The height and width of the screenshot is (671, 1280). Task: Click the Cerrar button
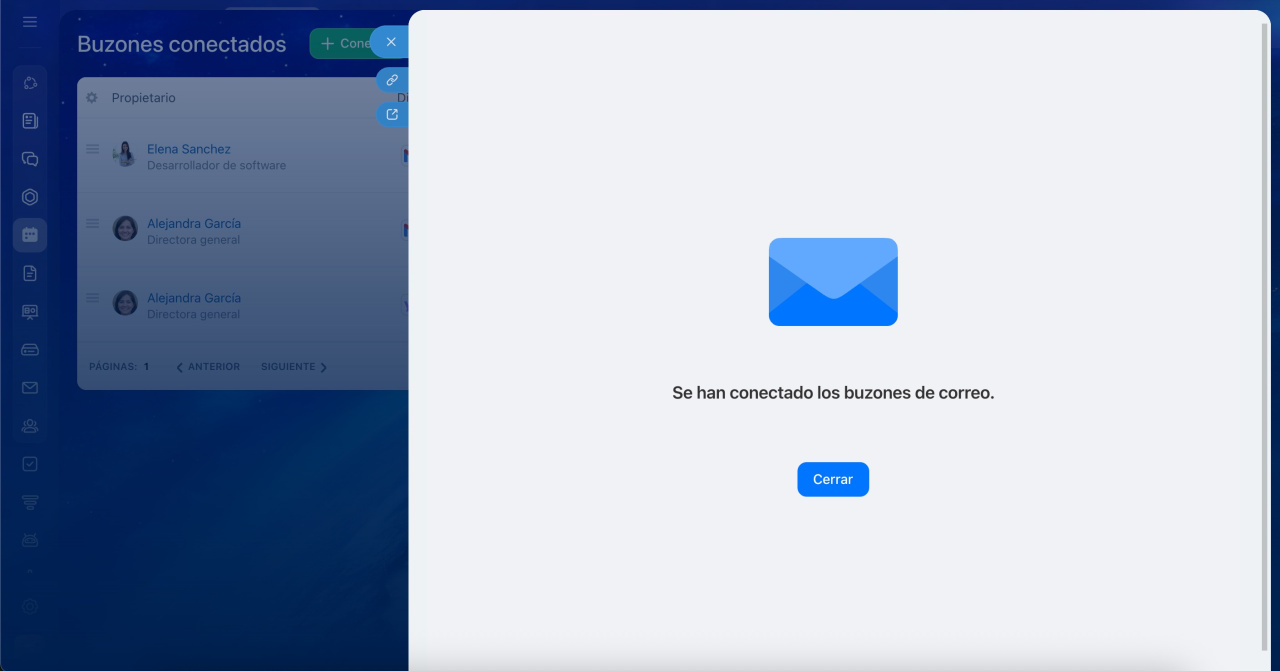point(832,479)
